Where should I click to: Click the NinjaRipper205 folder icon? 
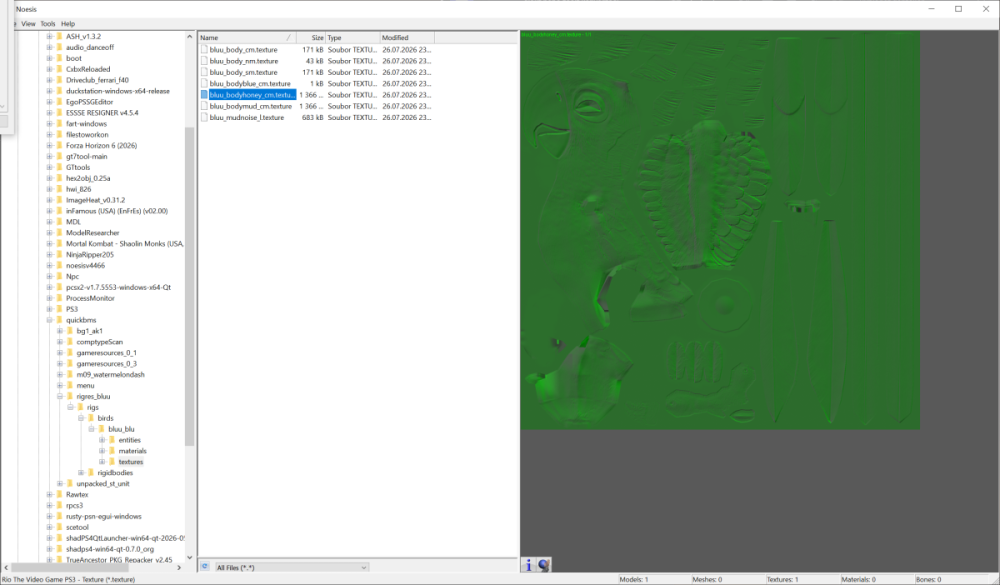click(59, 254)
